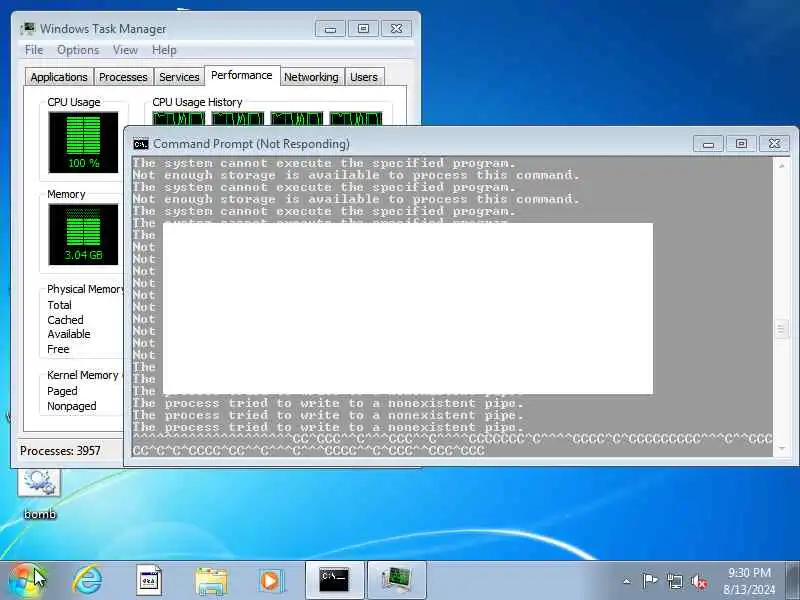Open View menu in Task Manager
The width and height of the screenshot is (800, 600).
click(125, 50)
